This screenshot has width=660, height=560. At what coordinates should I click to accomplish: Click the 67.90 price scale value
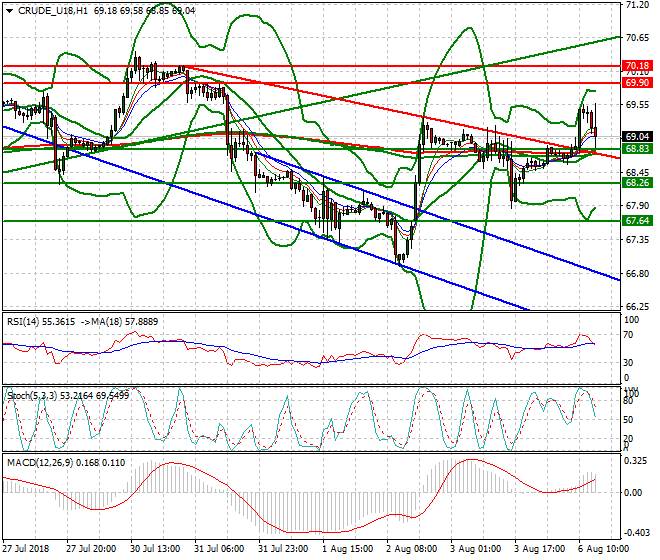coord(637,205)
